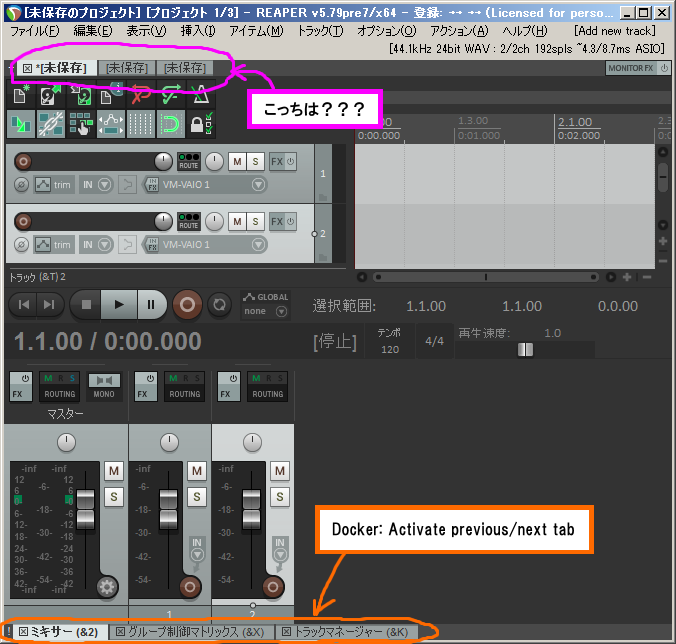Toggle master MONO button
The image size is (676, 644).
(104, 387)
